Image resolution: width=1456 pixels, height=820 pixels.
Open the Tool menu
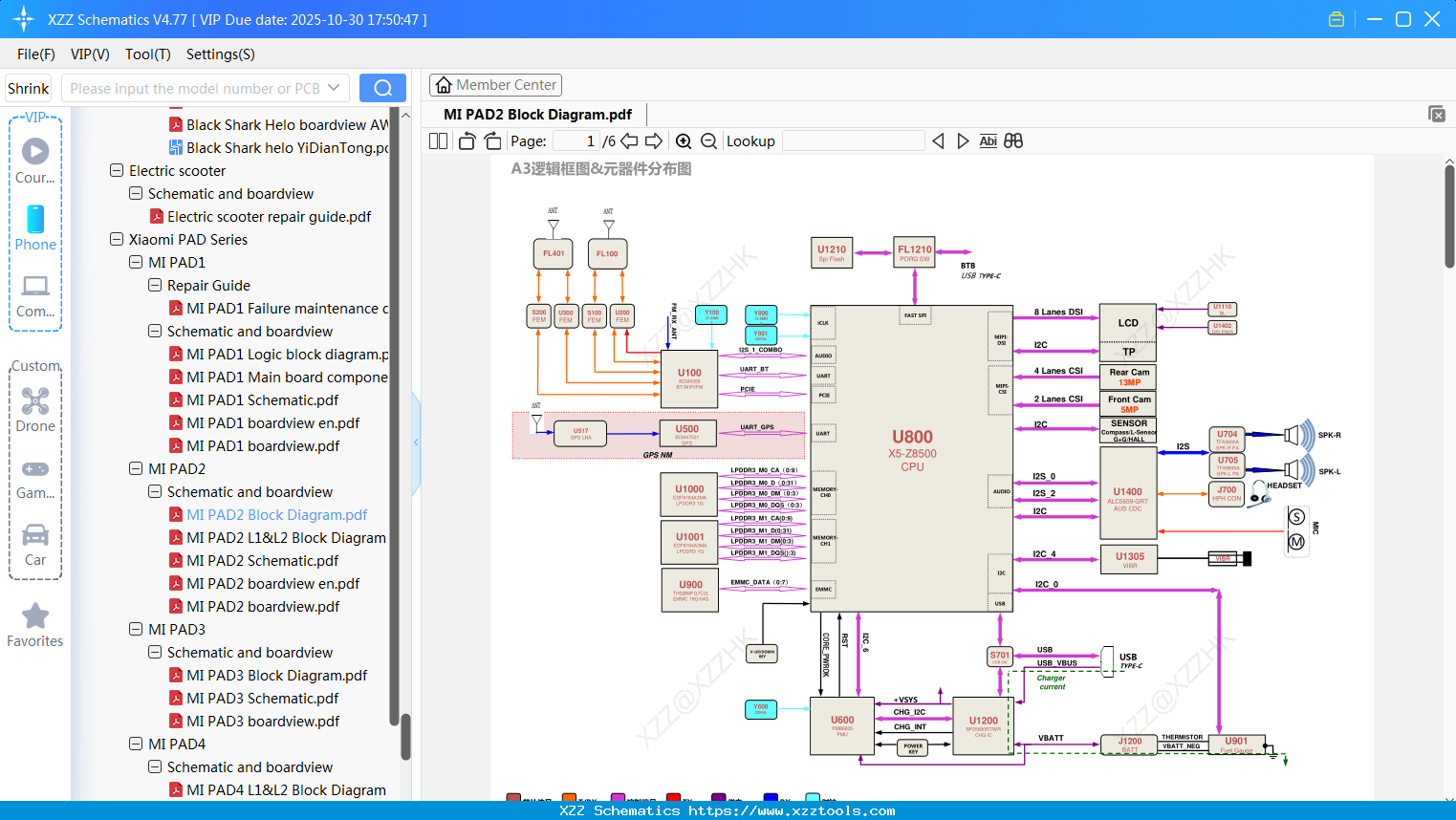(147, 54)
